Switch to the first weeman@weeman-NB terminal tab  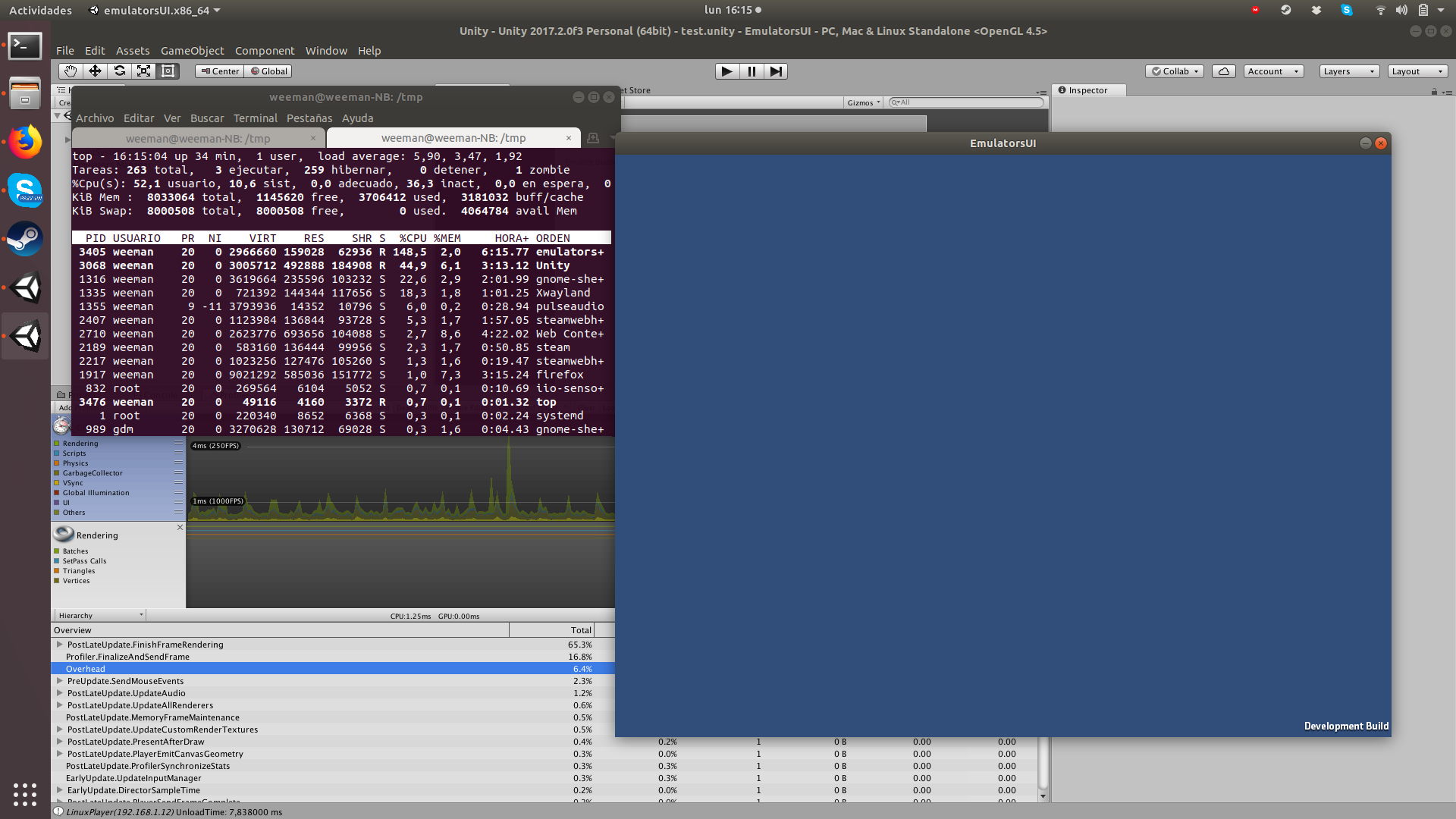[199, 138]
